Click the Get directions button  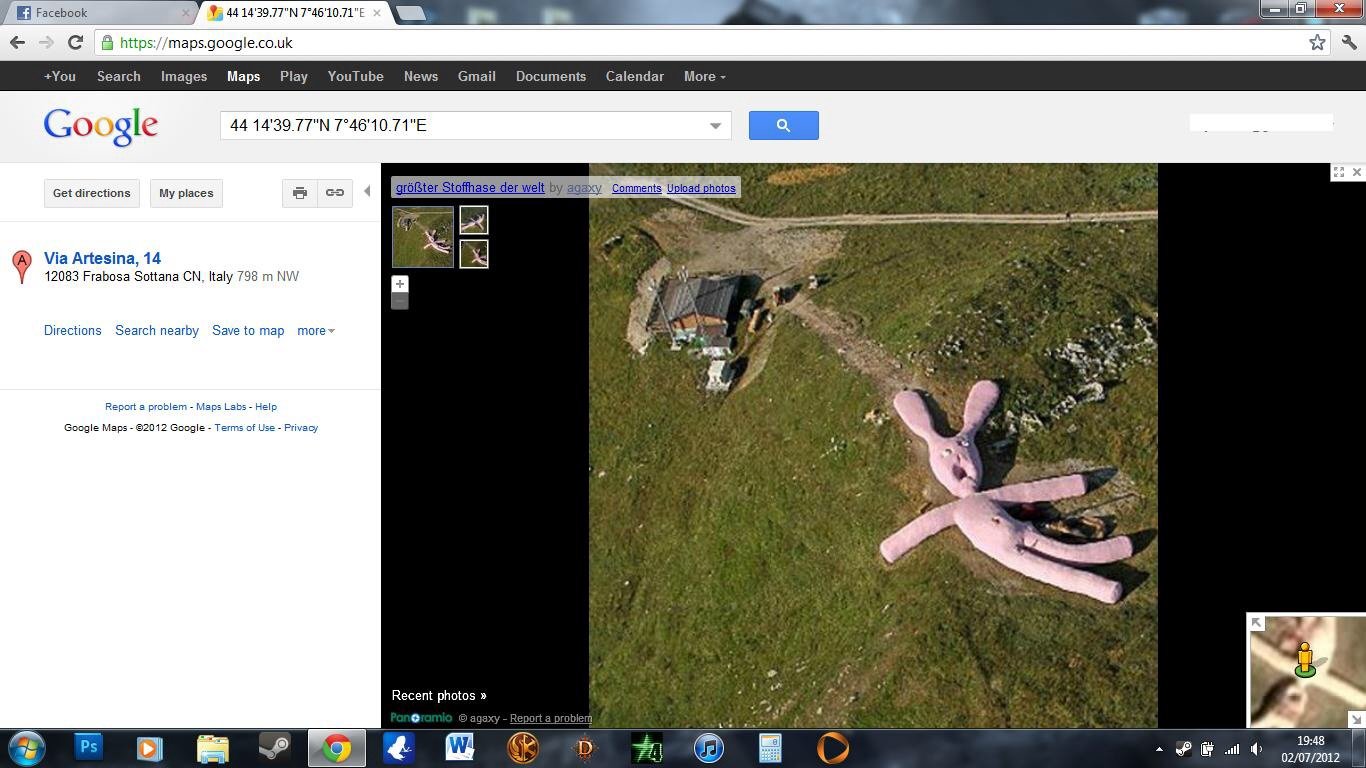pyautogui.click(x=92, y=193)
